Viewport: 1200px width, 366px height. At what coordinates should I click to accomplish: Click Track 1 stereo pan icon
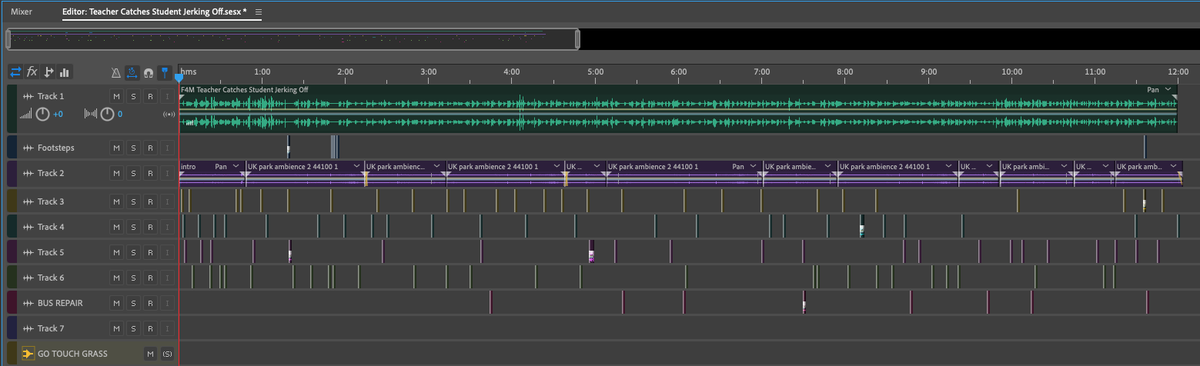pos(90,114)
